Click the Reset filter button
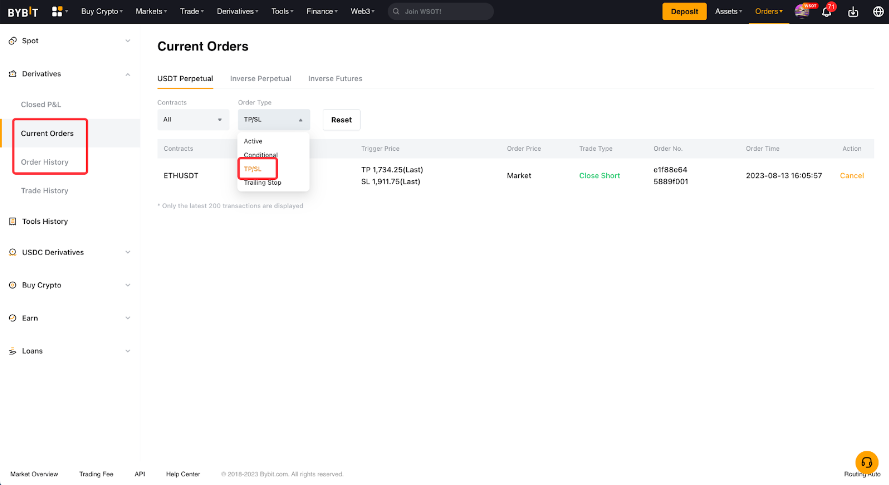The width and height of the screenshot is (889, 485). point(341,120)
